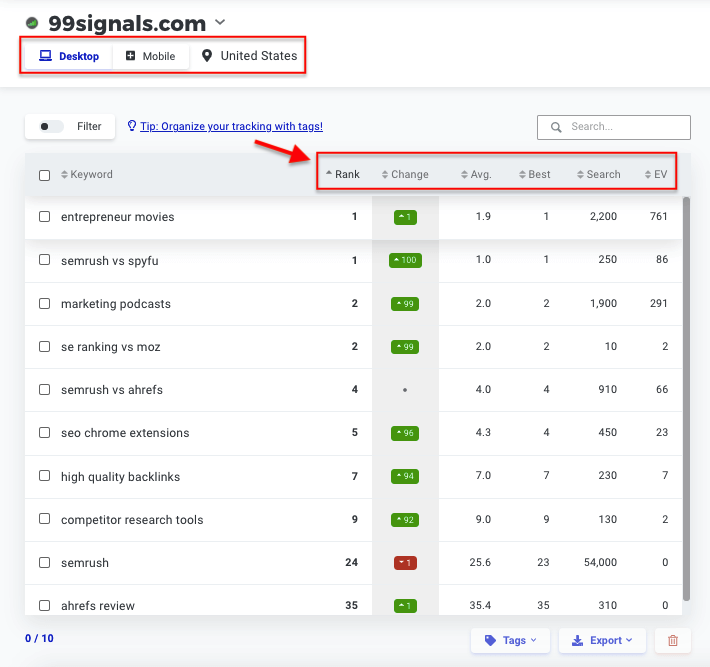Sort by the Avg. column
710x667 pixels.
pos(476,174)
